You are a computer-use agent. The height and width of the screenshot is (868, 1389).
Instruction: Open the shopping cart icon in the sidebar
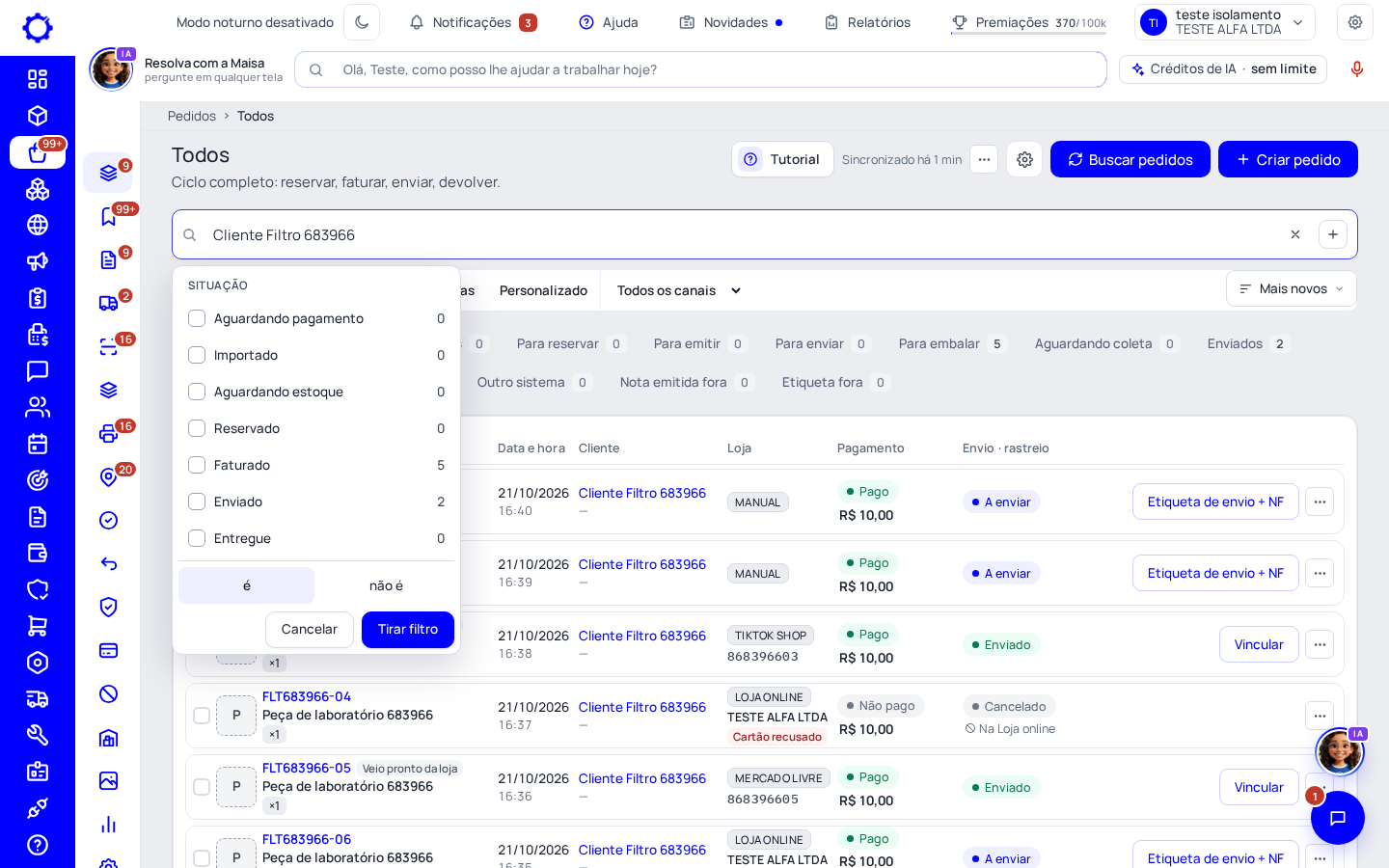pyautogui.click(x=38, y=626)
